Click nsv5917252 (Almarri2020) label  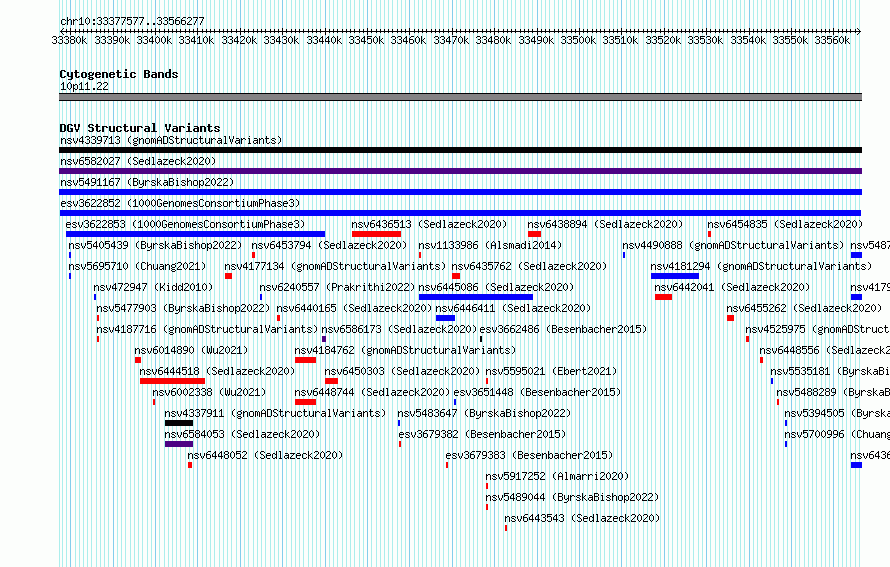pyautogui.click(x=557, y=476)
